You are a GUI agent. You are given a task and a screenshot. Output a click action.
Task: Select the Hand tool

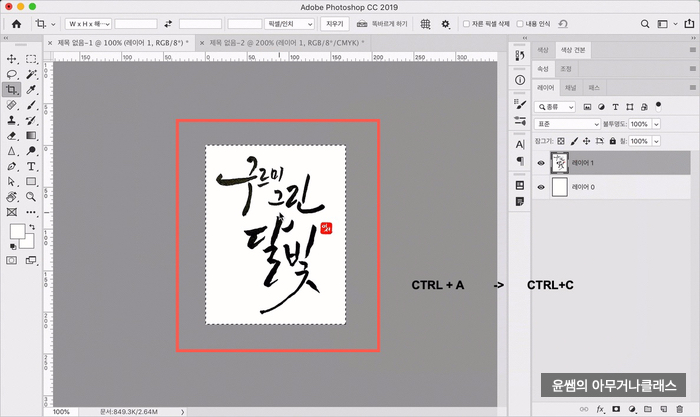[12, 197]
